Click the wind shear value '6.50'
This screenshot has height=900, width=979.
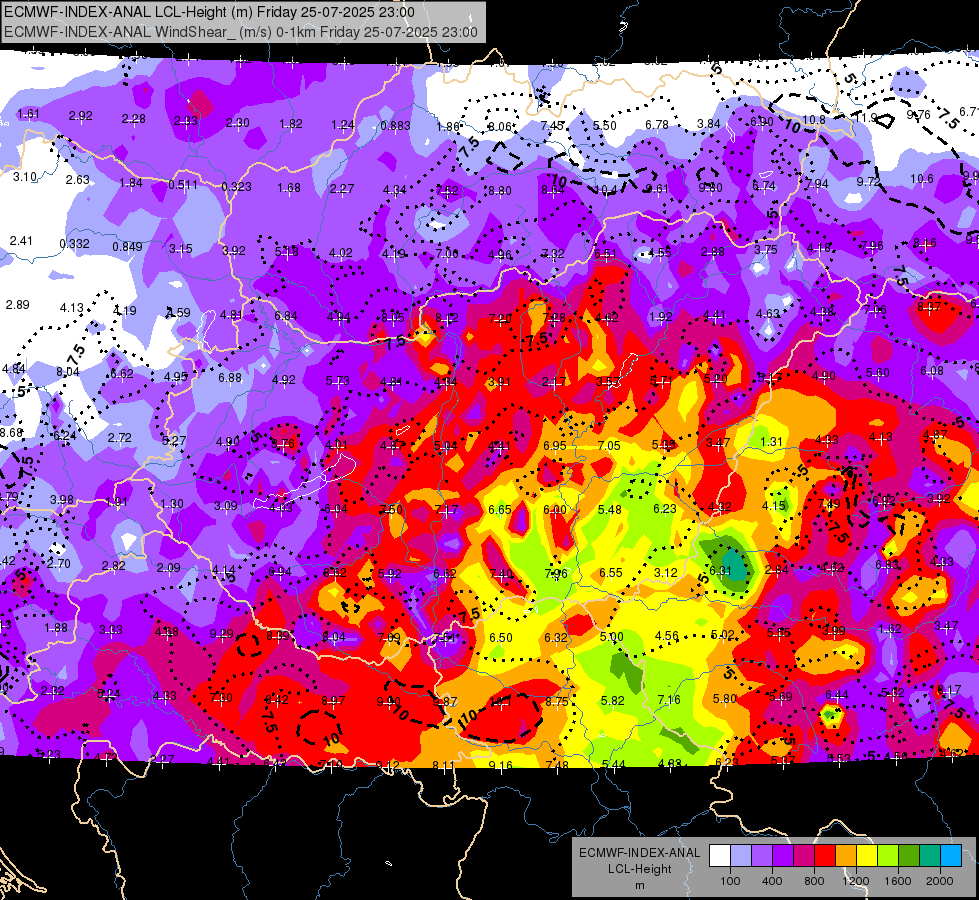pyautogui.click(x=501, y=638)
